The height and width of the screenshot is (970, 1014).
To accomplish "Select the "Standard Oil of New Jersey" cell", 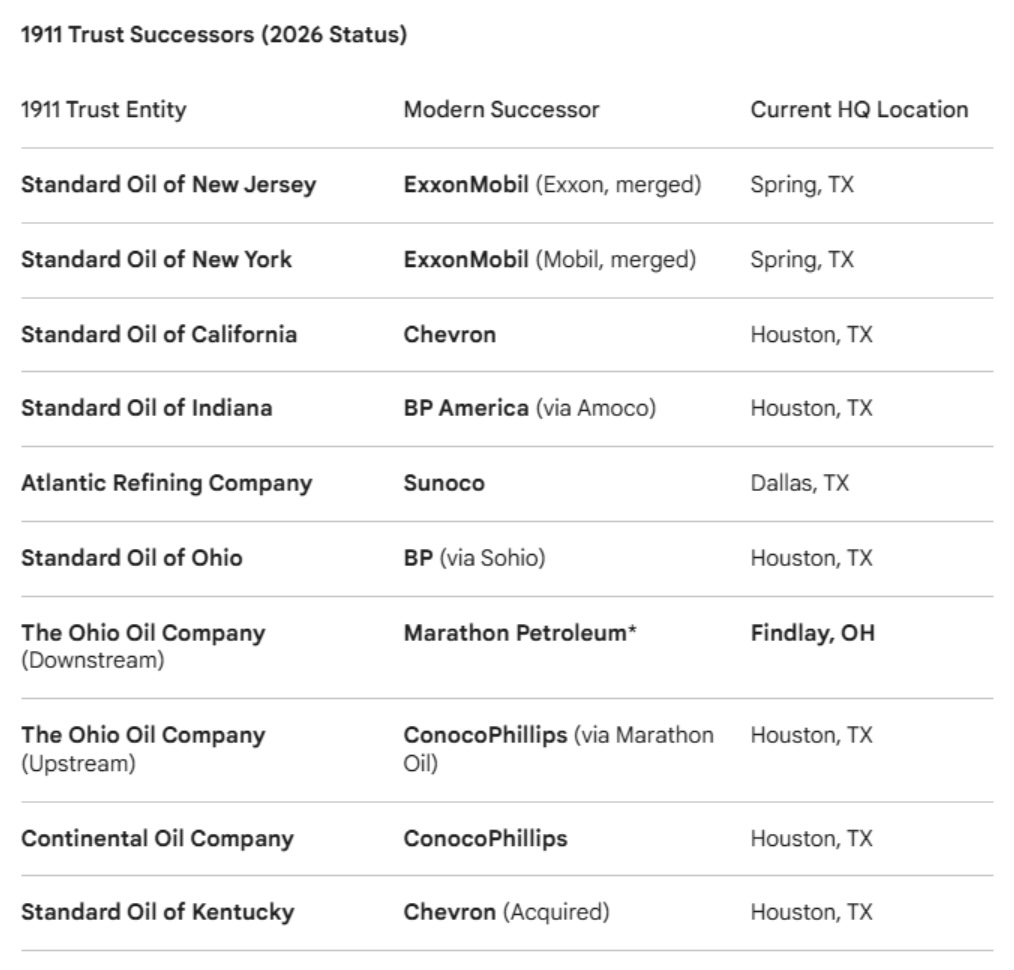I will point(168,185).
